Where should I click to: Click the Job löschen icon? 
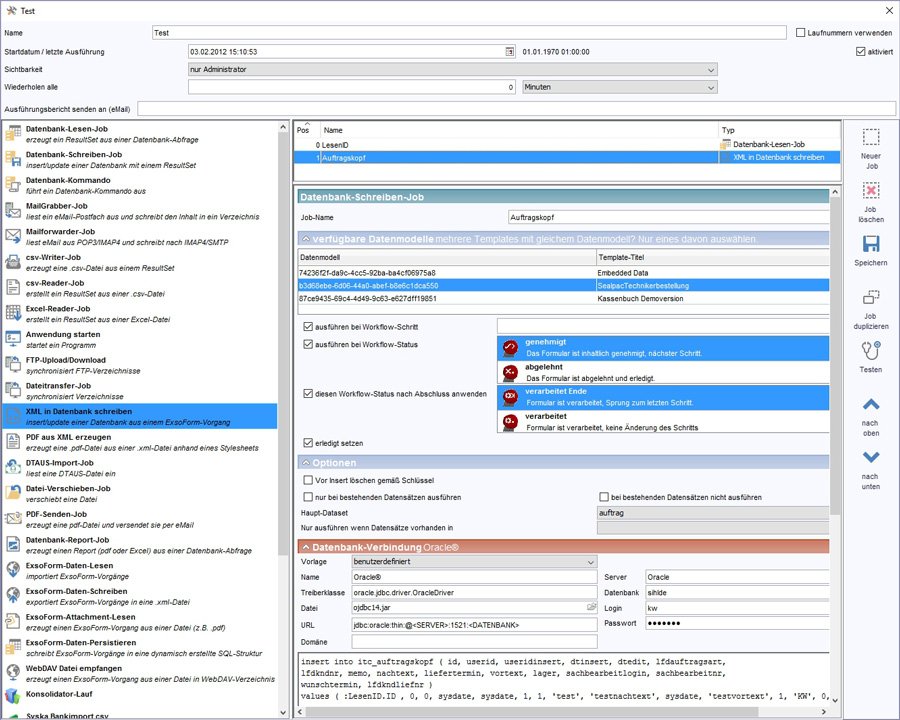[x=870, y=190]
